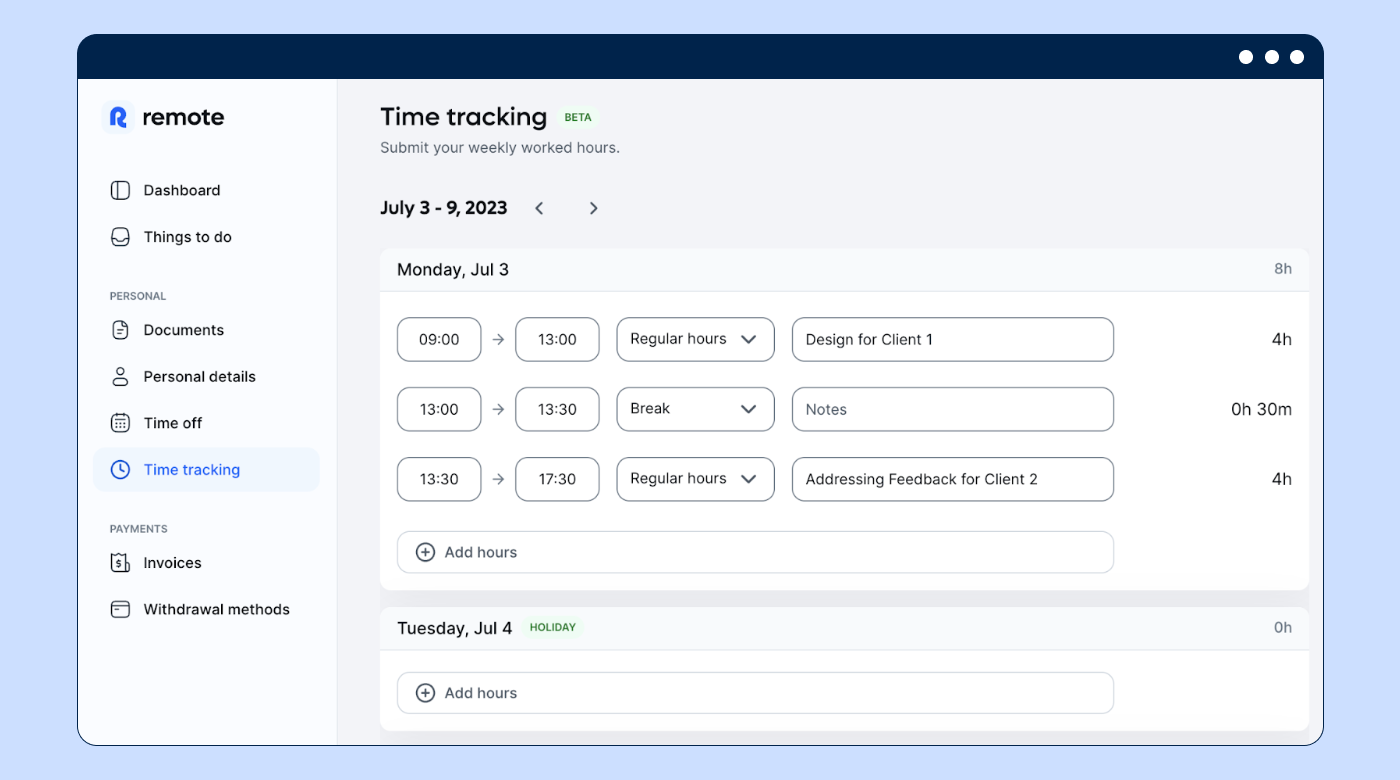This screenshot has height=780, width=1400.
Task: Click the Notes field of the Break row
Action: [952, 409]
